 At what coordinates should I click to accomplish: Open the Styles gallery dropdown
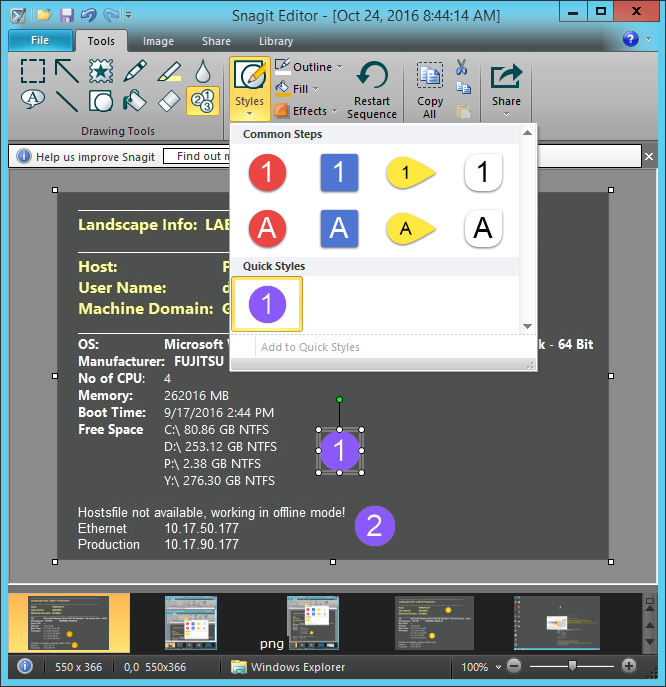pos(250,89)
